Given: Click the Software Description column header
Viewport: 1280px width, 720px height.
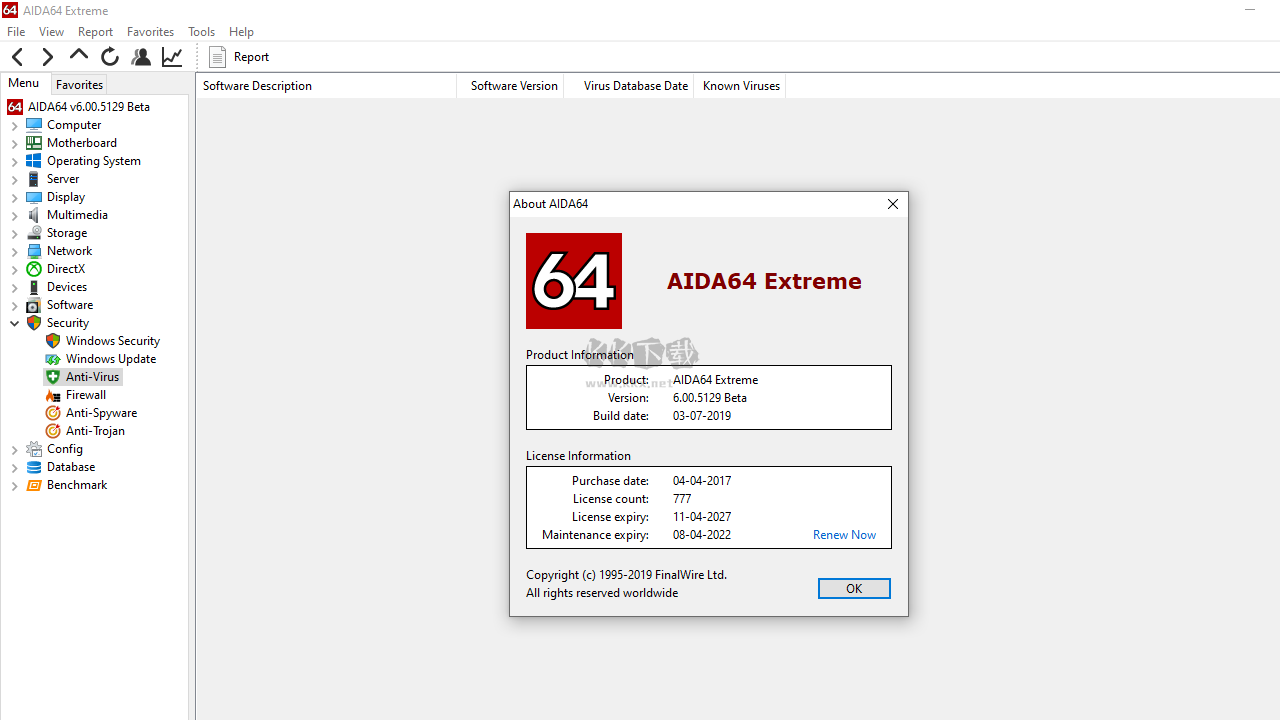Looking at the screenshot, I should point(257,86).
